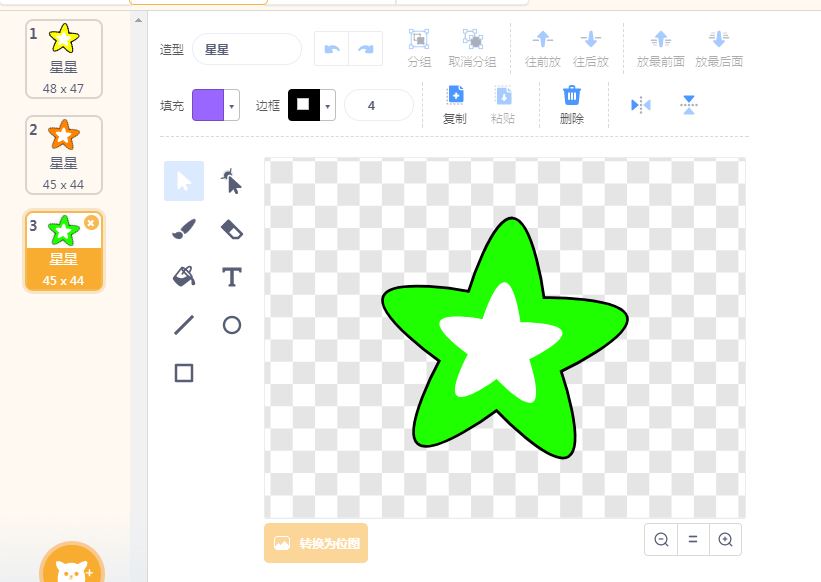Click 转换为位图 convert to bitmap button
Screen dimensions: 821x582
316,543
